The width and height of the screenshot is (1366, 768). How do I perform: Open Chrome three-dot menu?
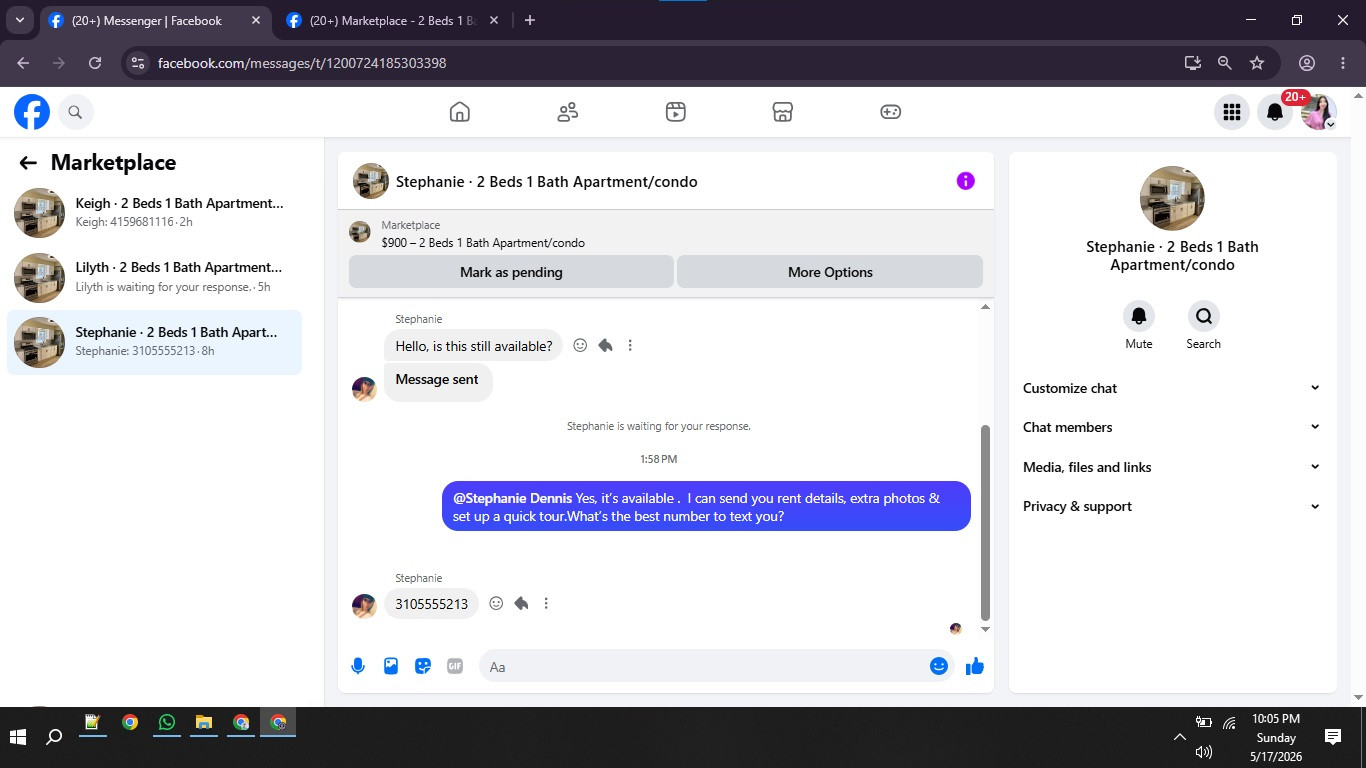point(1342,63)
